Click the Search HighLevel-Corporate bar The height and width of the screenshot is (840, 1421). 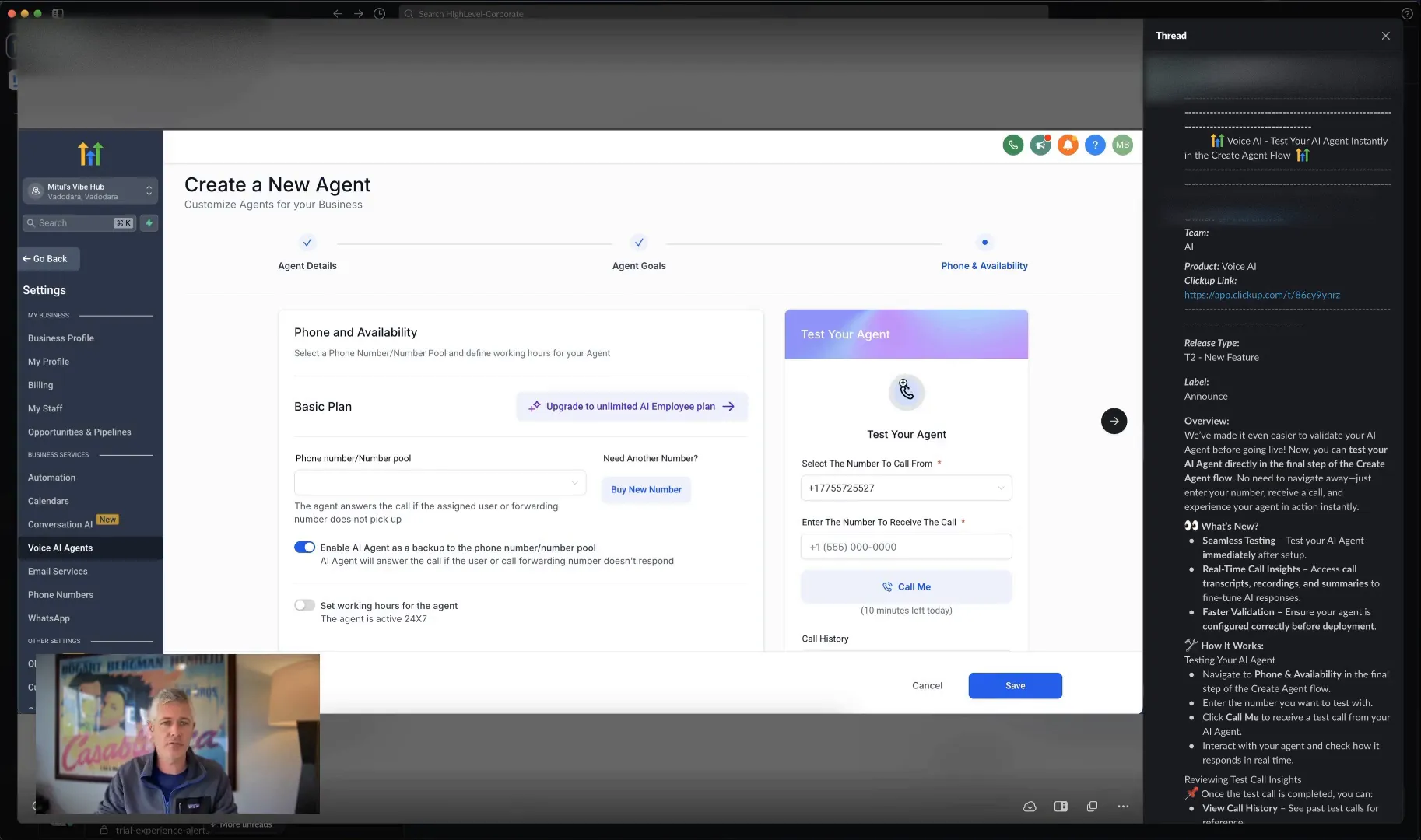coord(724,13)
